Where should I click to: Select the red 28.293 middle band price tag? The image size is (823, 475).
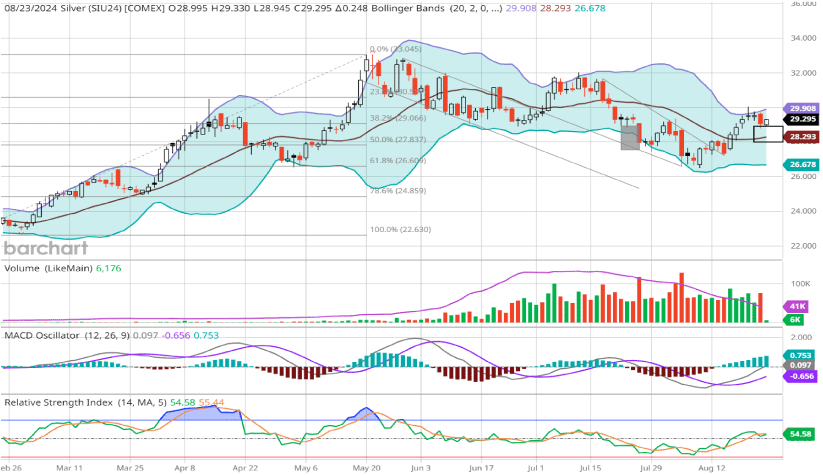coord(803,136)
